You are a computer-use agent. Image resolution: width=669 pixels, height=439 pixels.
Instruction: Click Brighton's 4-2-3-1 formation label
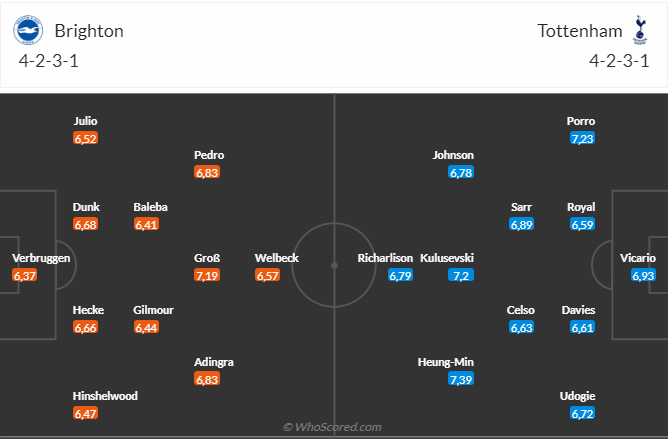49,61
